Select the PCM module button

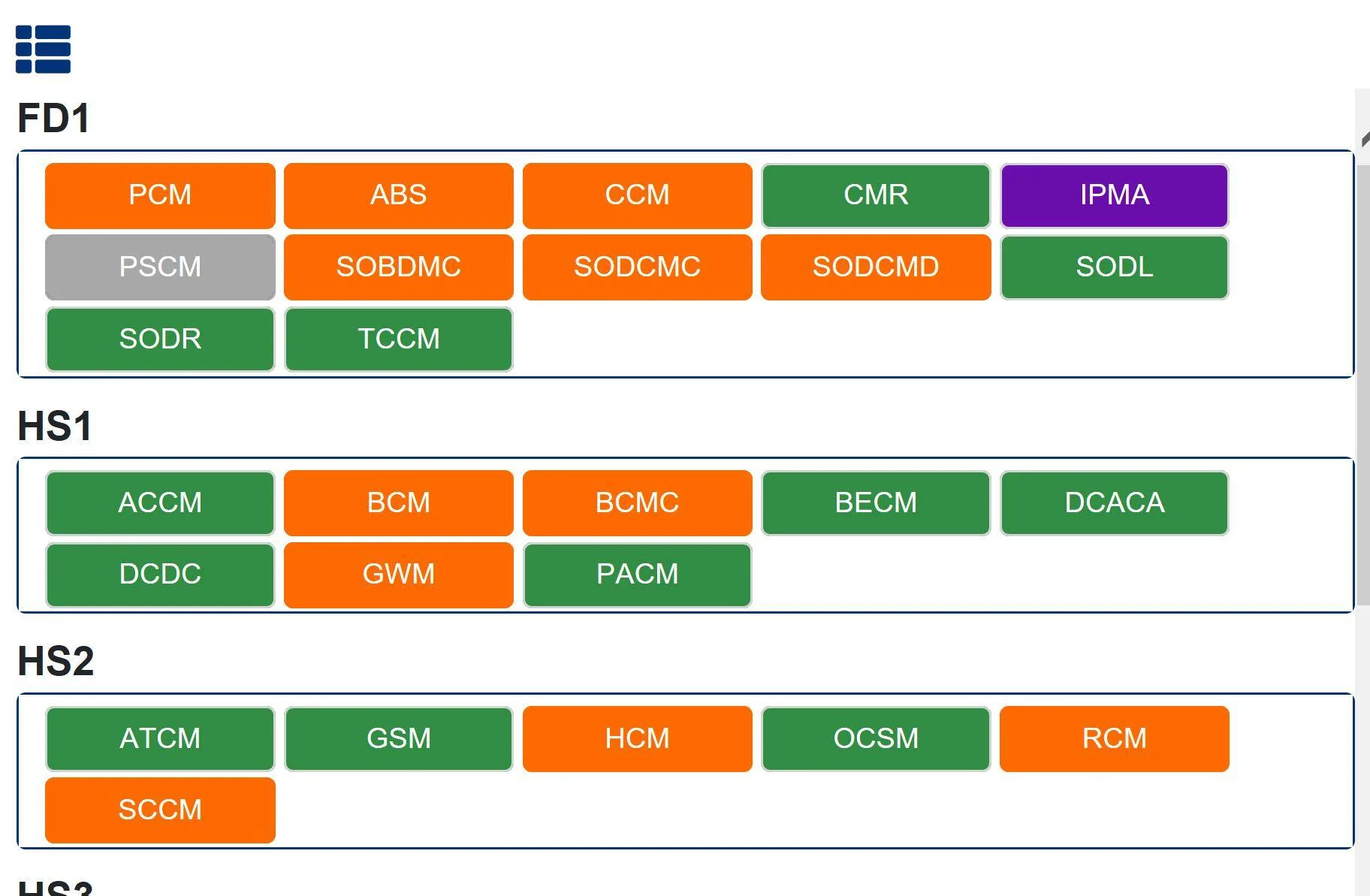160,195
